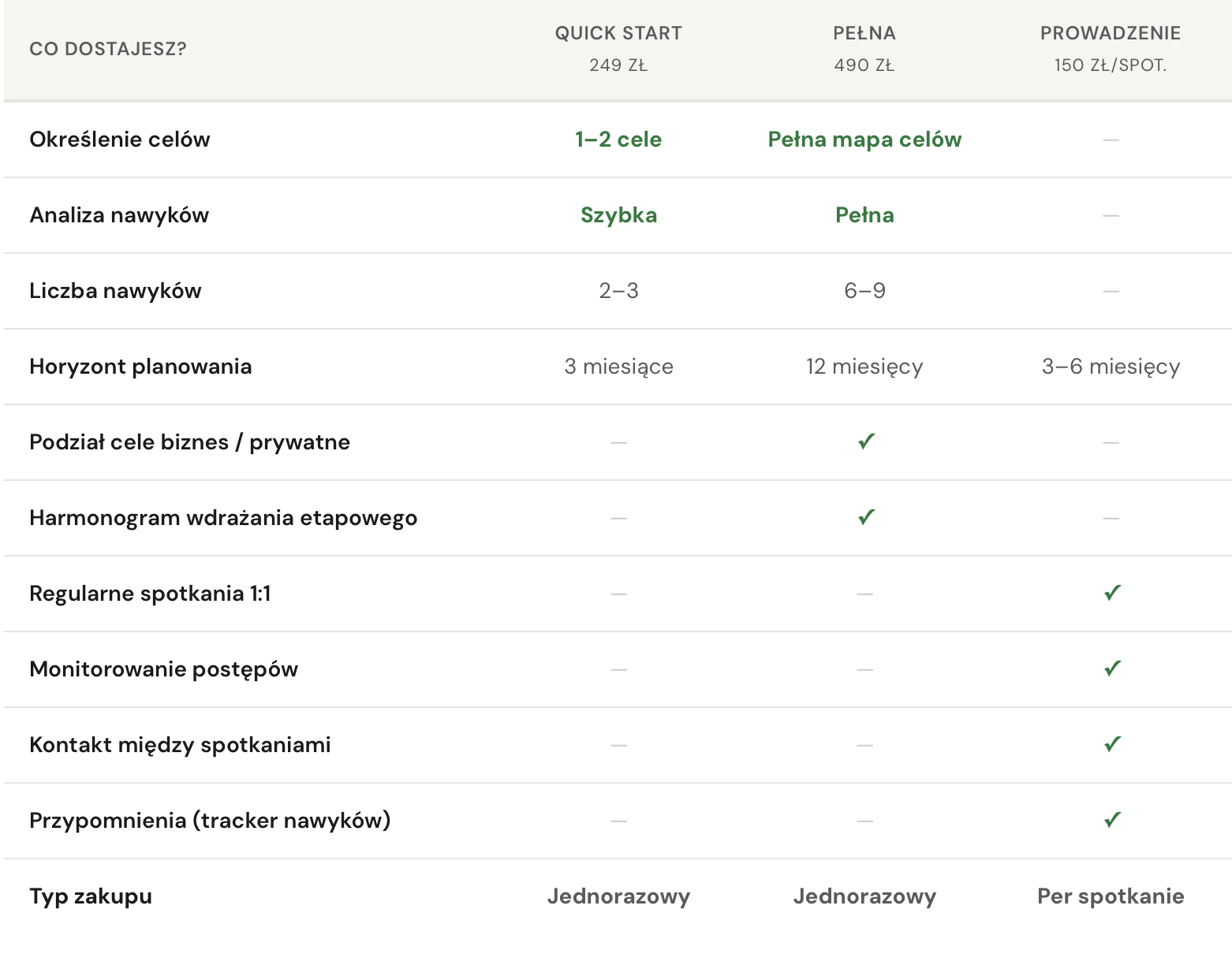Click the Quick Start dash for Regularne spotkania 1:1
Image resolution: width=1232 pixels, height=965 pixels.
[x=618, y=594]
